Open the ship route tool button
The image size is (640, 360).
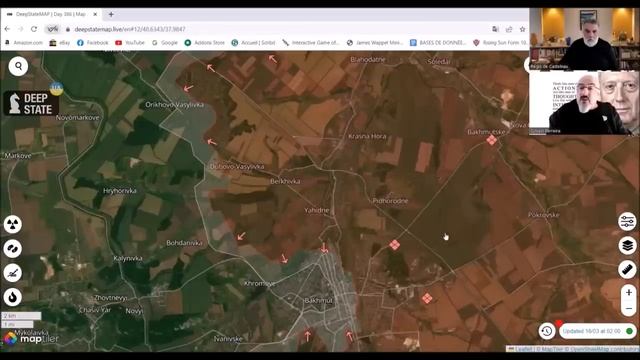[x=13, y=273]
